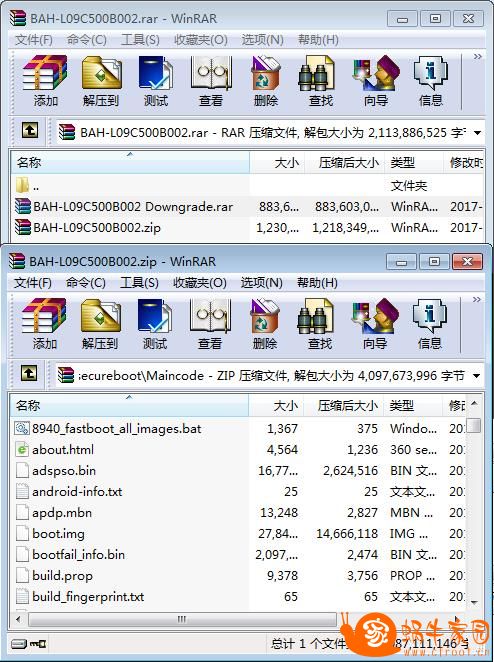Open 帮助(H) menu in the .zip window
Viewport: 494px width, 662px height.
tap(317, 283)
